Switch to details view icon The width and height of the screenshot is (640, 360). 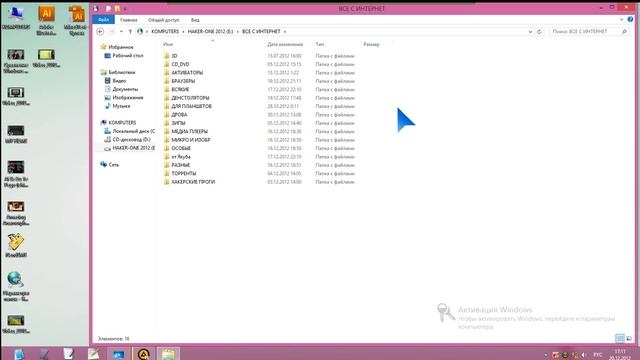pos(620,338)
